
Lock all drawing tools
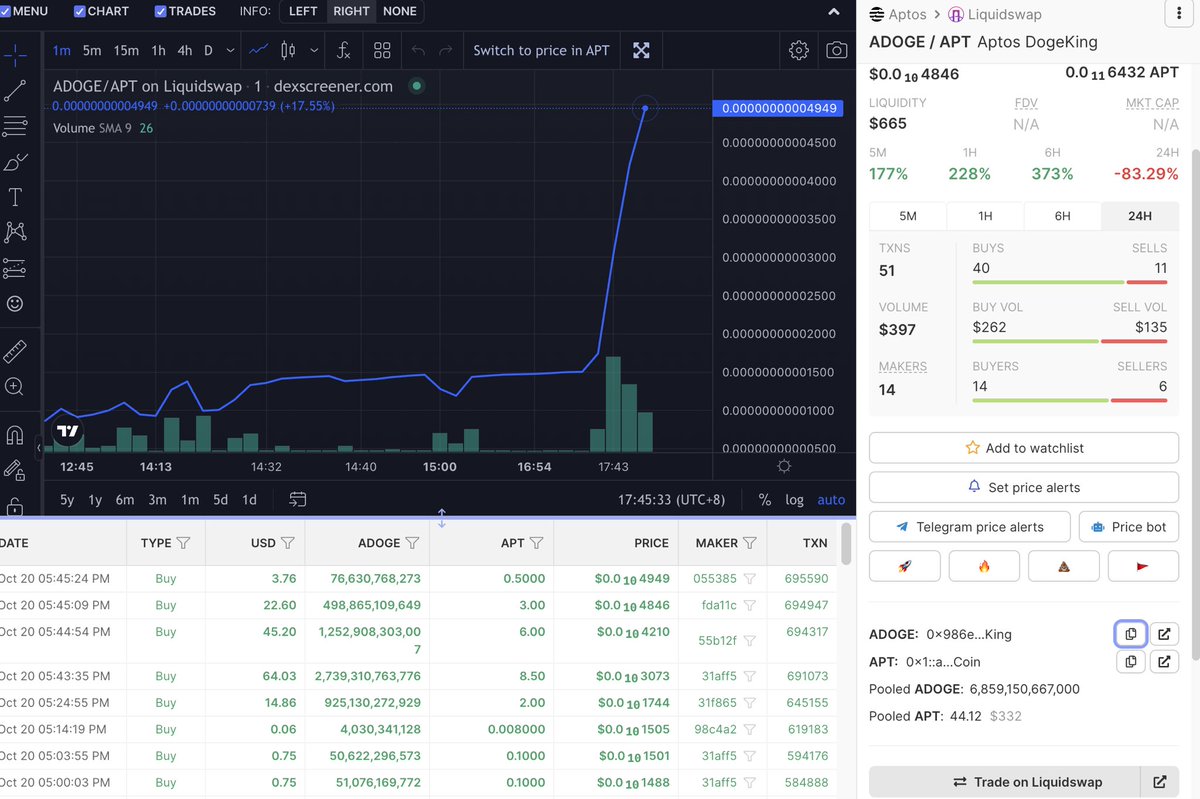tap(15, 505)
